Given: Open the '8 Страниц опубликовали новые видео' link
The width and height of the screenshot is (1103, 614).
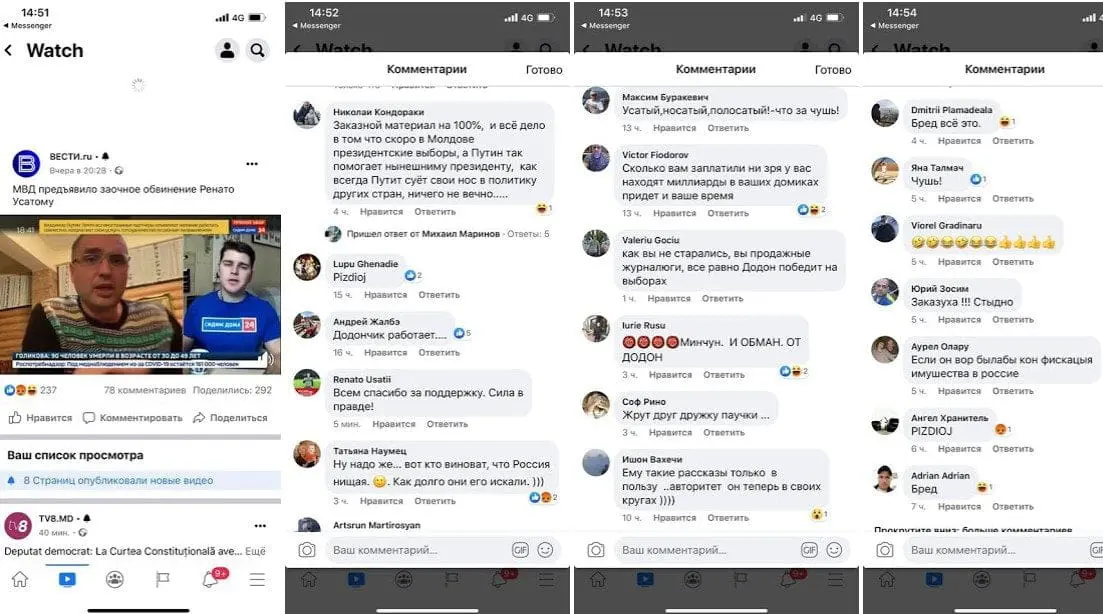Looking at the screenshot, I should click(x=118, y=480).
